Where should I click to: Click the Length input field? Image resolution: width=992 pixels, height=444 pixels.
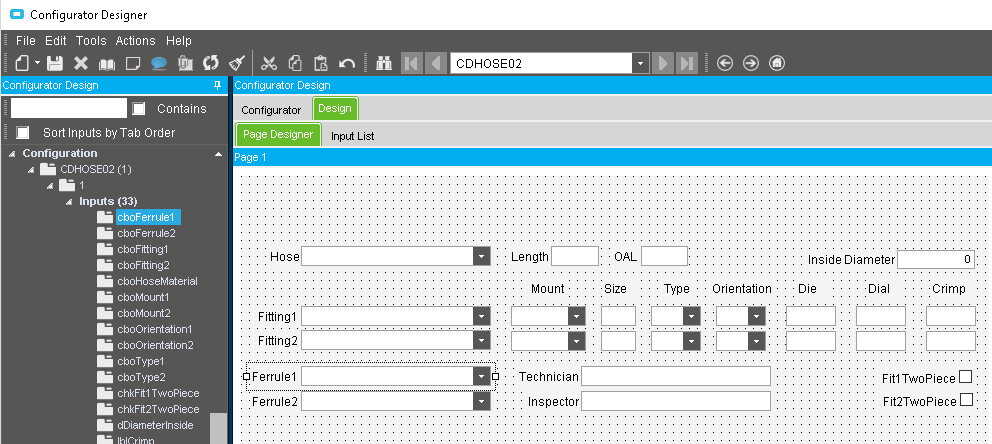pos(575,256)
